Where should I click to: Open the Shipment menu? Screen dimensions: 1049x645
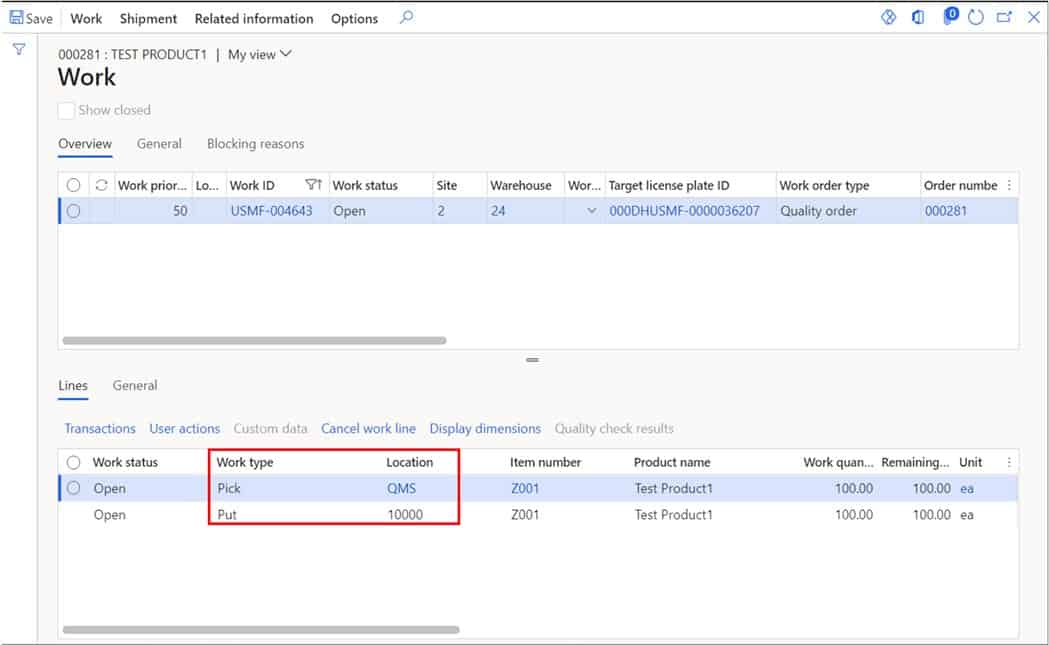(x=149, y=19)
